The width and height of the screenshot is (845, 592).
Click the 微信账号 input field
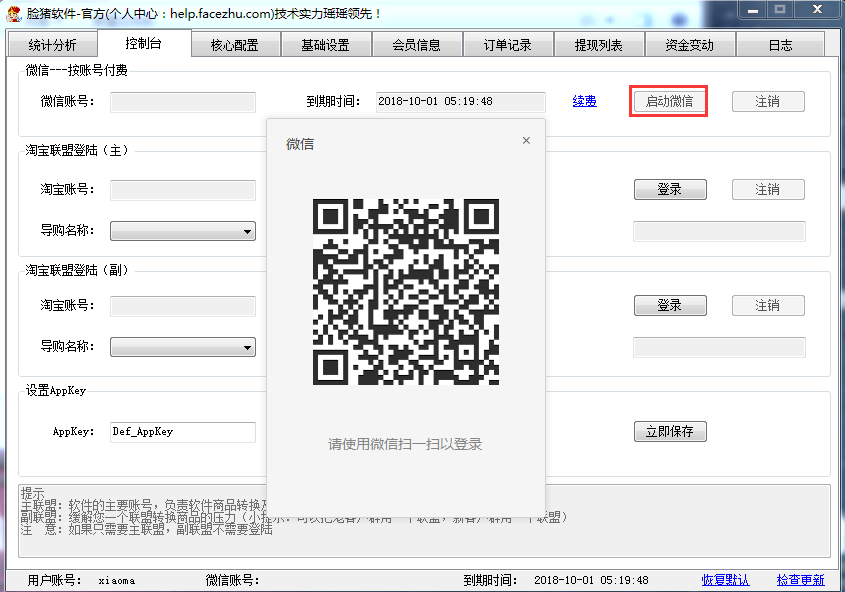[x=183, y=102]
